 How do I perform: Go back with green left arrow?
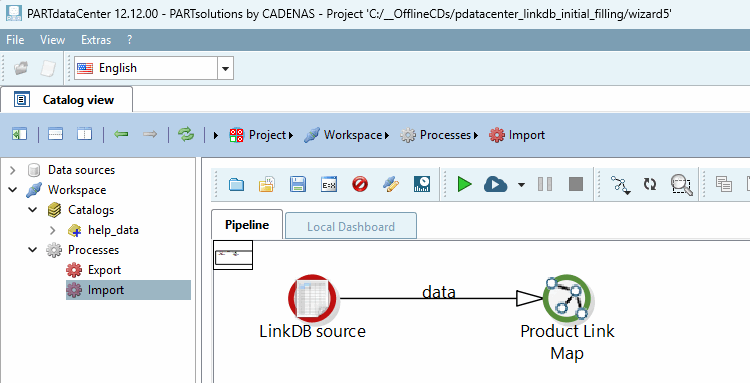coord(121,135)
